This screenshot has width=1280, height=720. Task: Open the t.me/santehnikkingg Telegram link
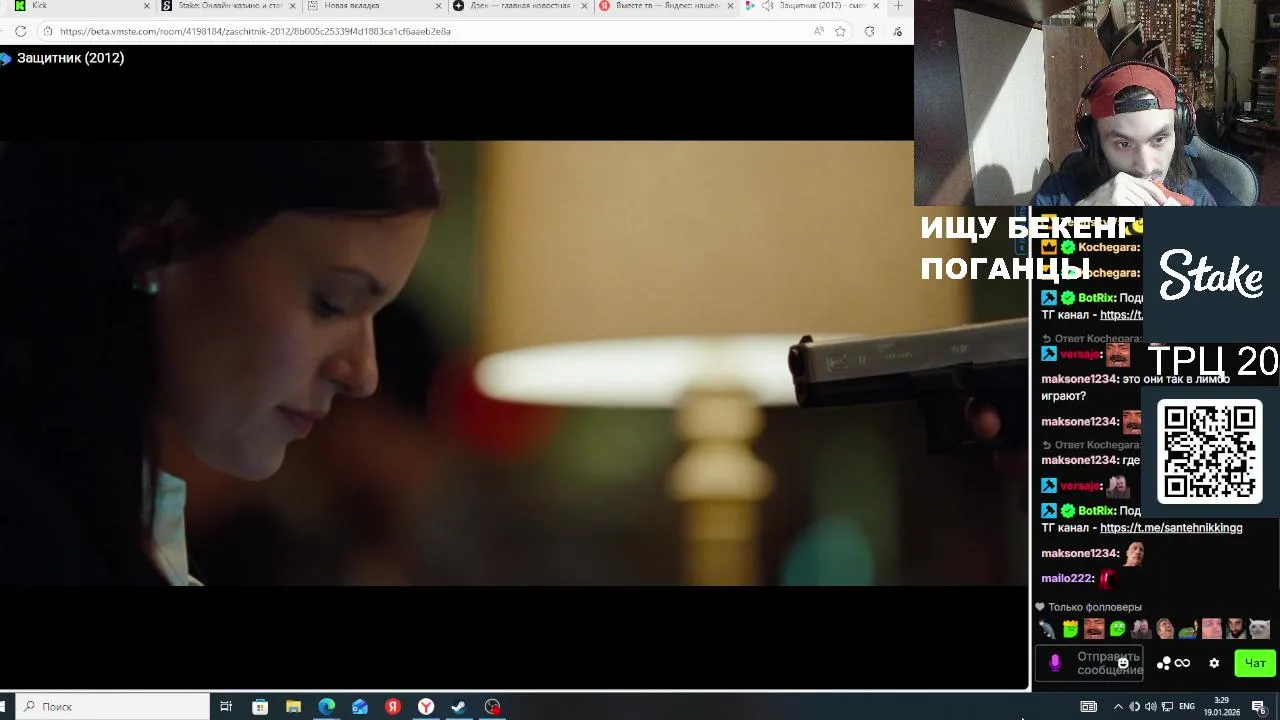(1171, 528)
